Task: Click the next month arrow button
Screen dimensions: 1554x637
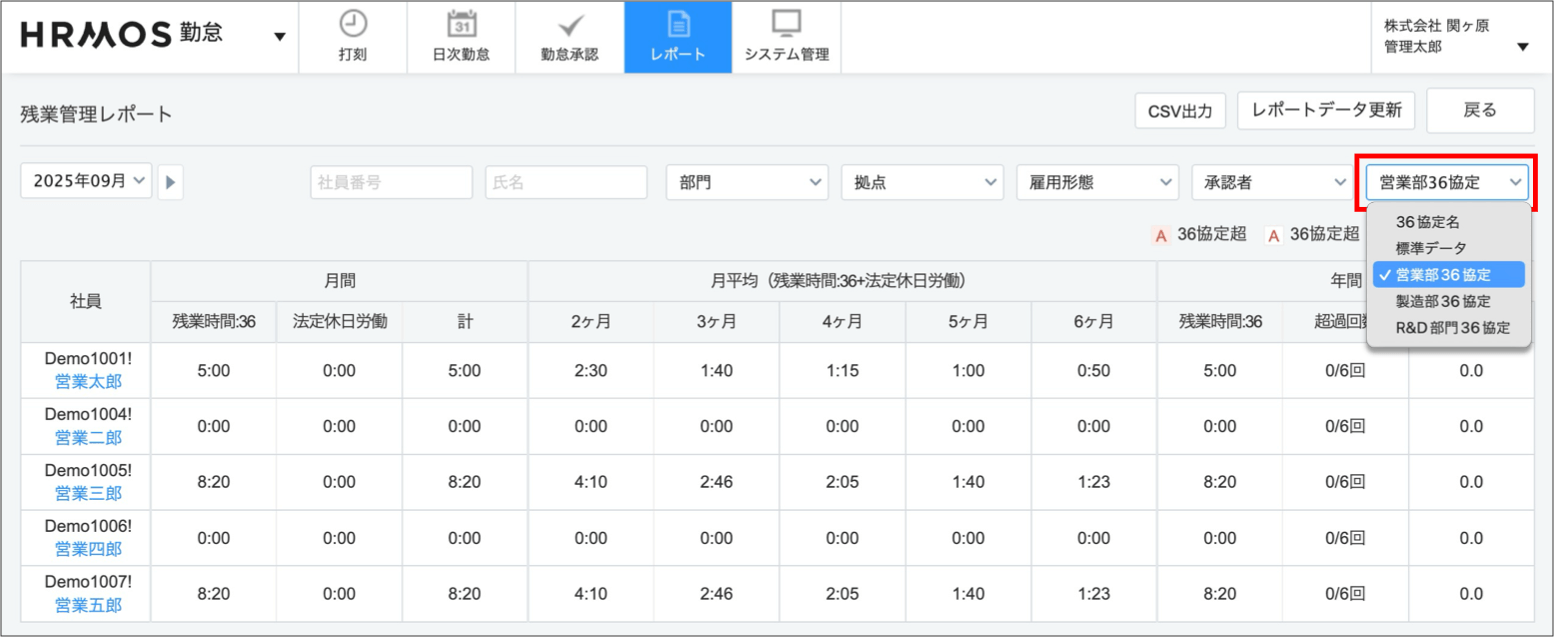Action: (170, 182)
